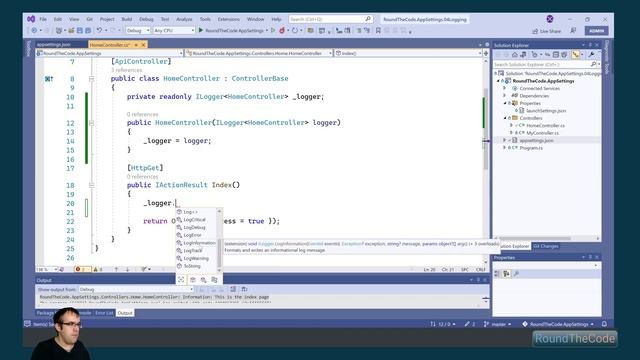Click the search magnifier in title bar

[x=368, y=19]
